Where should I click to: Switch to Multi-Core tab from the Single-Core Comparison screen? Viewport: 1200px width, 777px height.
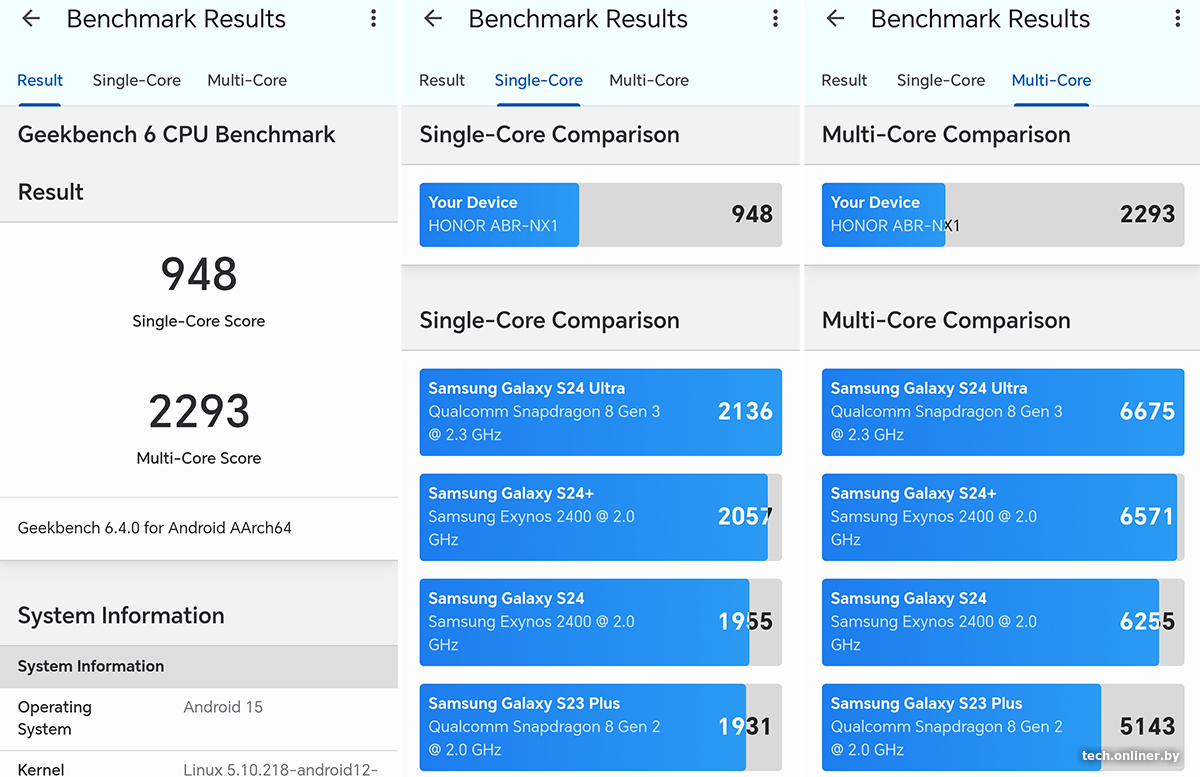pos(649,80)
